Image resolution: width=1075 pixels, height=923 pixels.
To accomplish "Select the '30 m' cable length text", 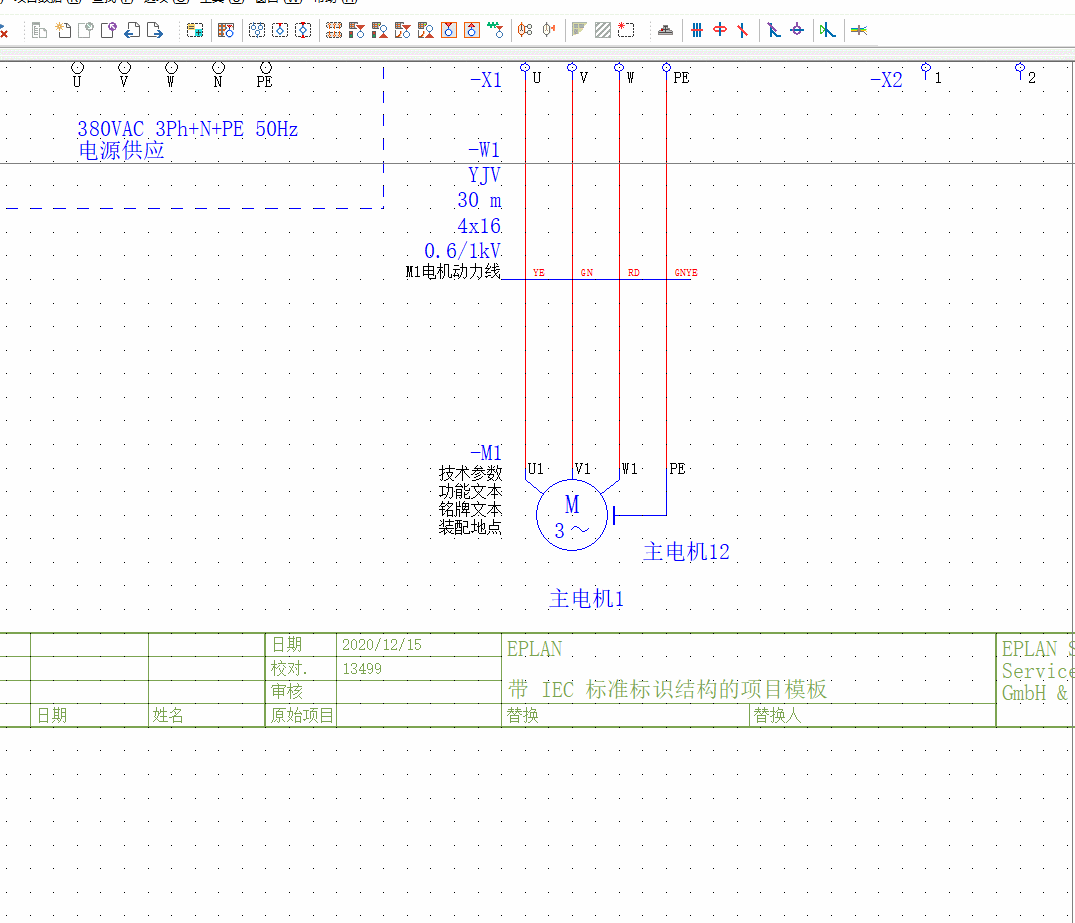I will click(x=479, y=200).
